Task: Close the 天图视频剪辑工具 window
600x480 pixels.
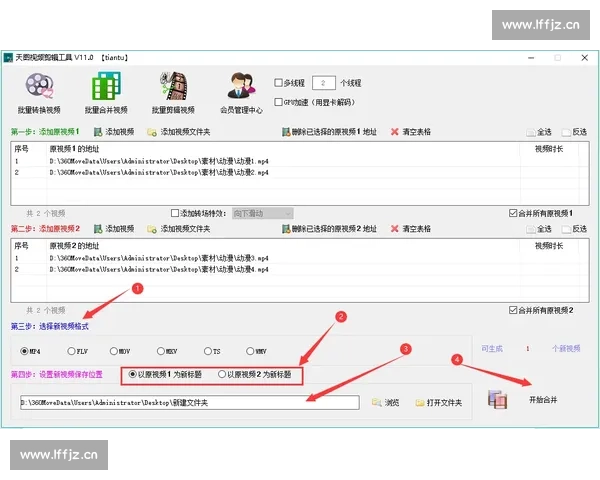Action: pyautogui.click(x=584, y=58)
